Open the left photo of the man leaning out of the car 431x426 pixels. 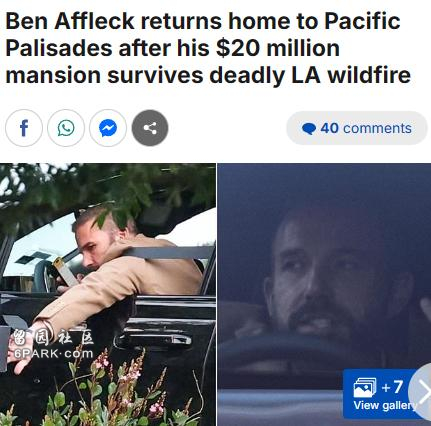108,295
